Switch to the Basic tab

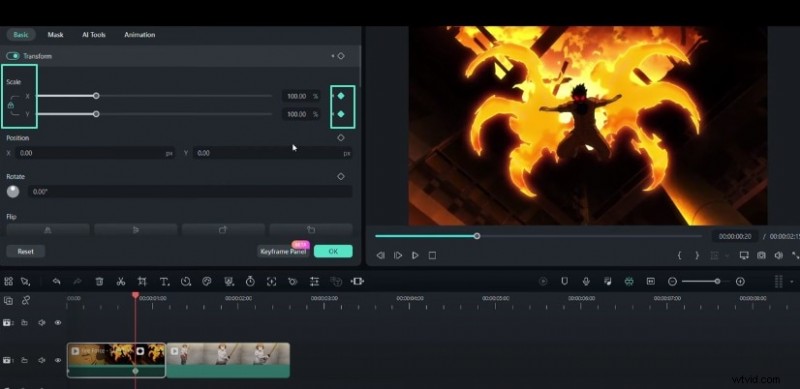point(21,35)
